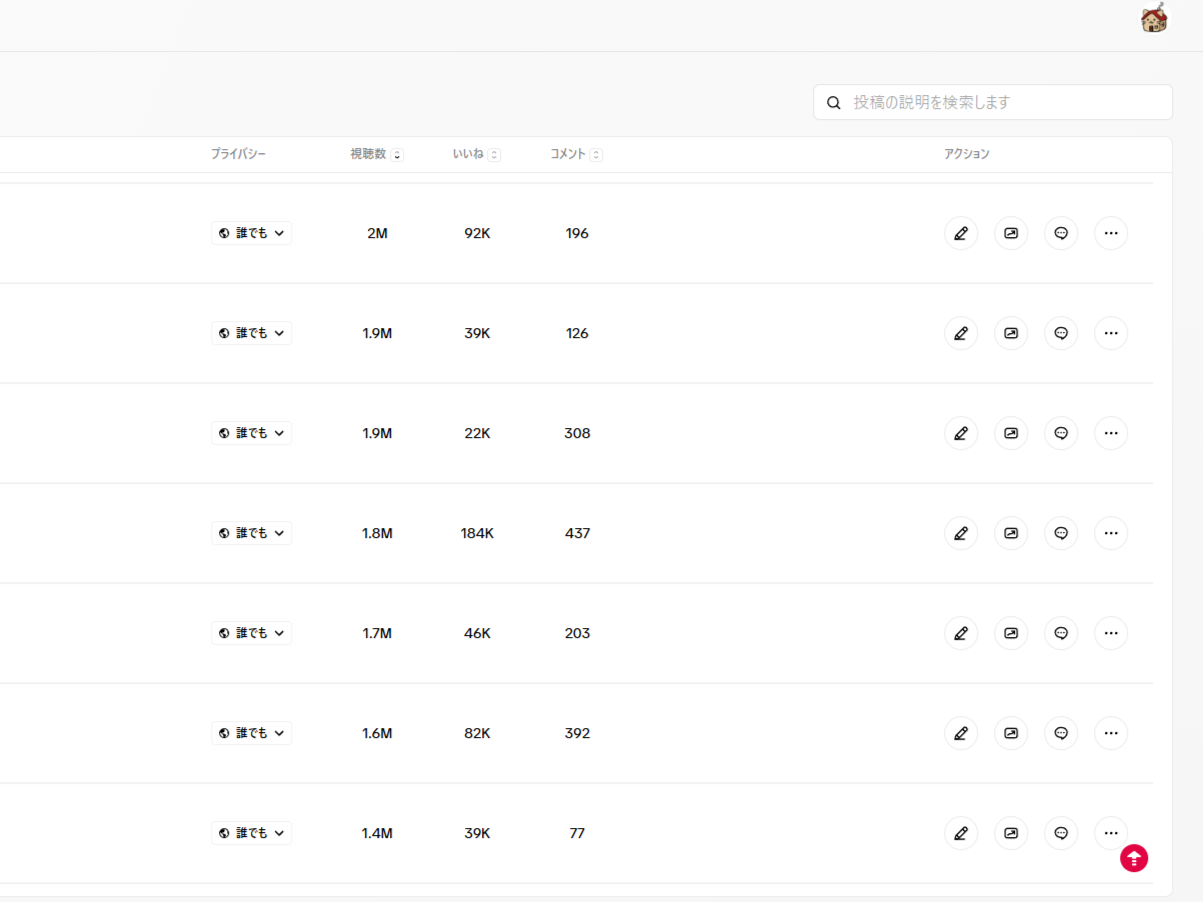The width and height of the screenshot is (1203, 902).
Task: Edit the post with 126 comments
Action: 961,333
